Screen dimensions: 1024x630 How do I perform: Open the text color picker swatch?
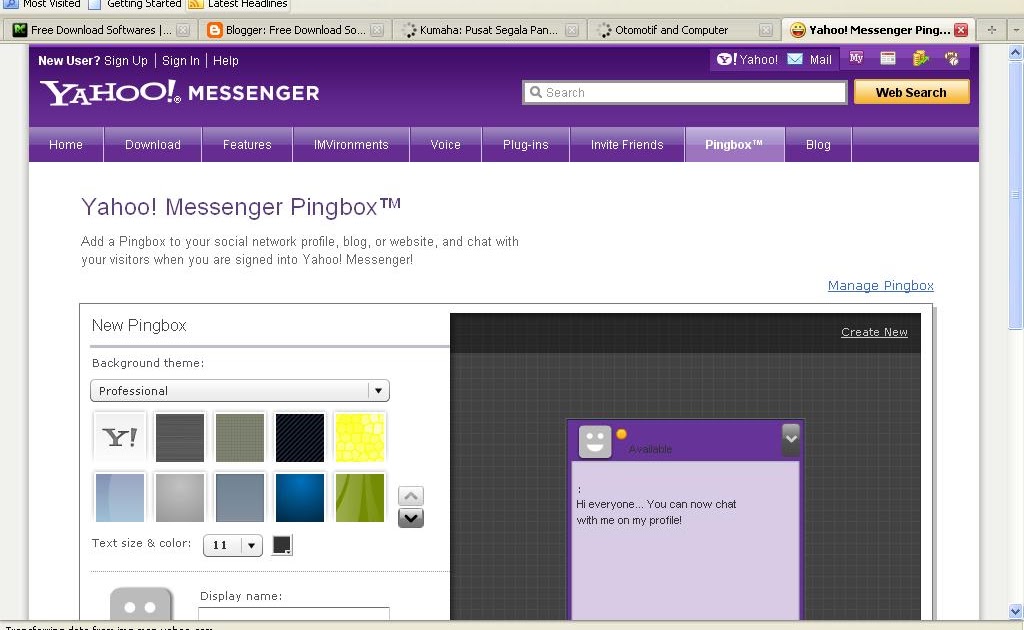(282, 544)
